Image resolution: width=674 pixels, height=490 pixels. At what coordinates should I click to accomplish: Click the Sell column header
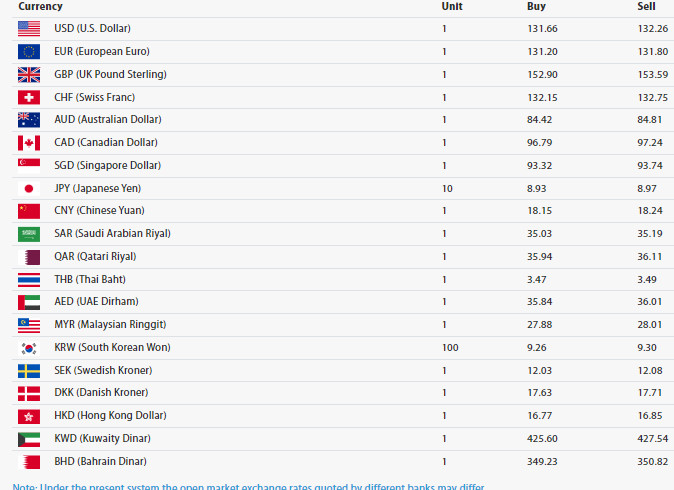646,6
